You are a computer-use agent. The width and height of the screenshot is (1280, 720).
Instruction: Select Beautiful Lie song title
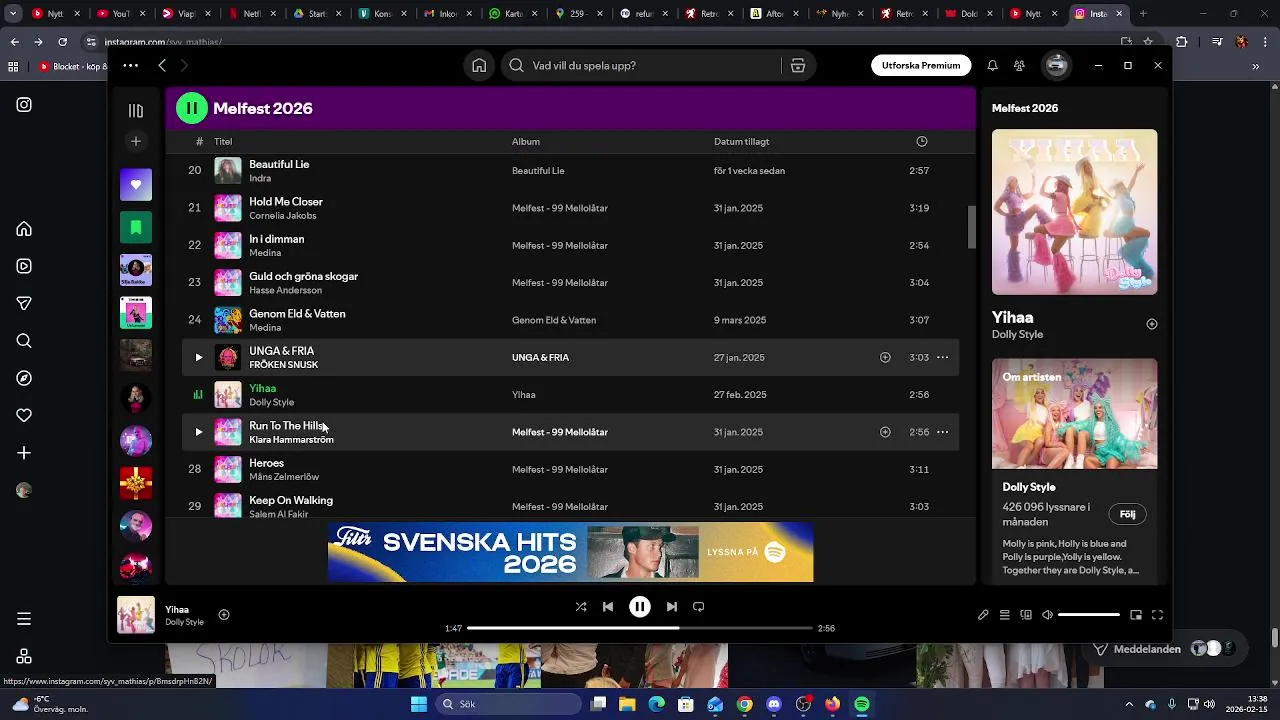pyautogui.click(x=279, y=164)
